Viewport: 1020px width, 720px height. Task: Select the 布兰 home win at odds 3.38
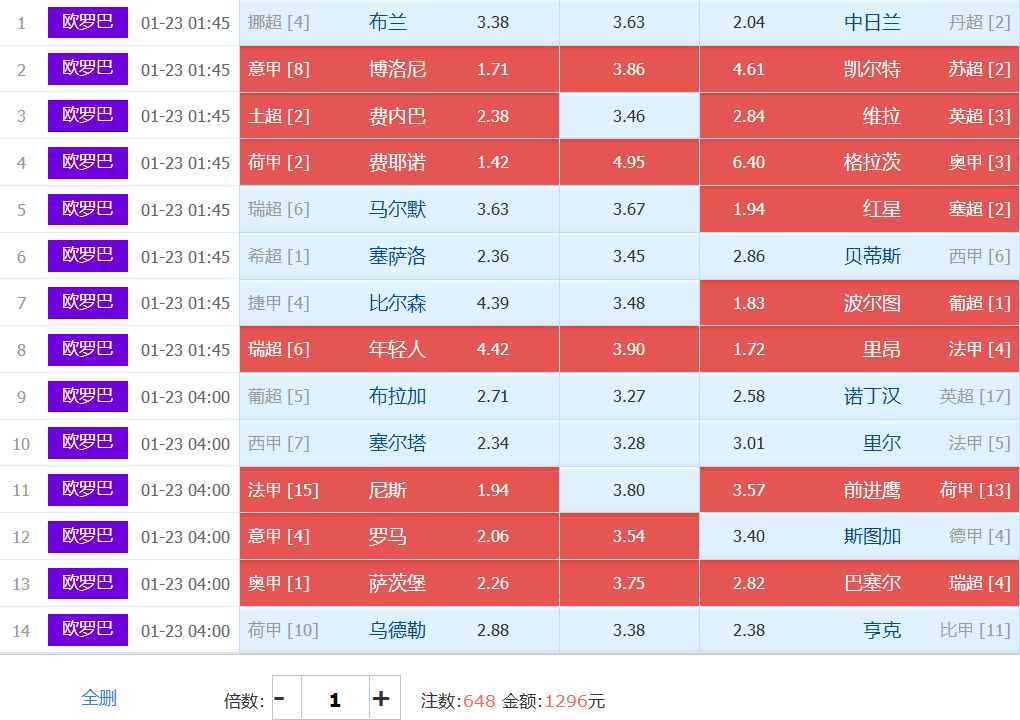[399, 23]
